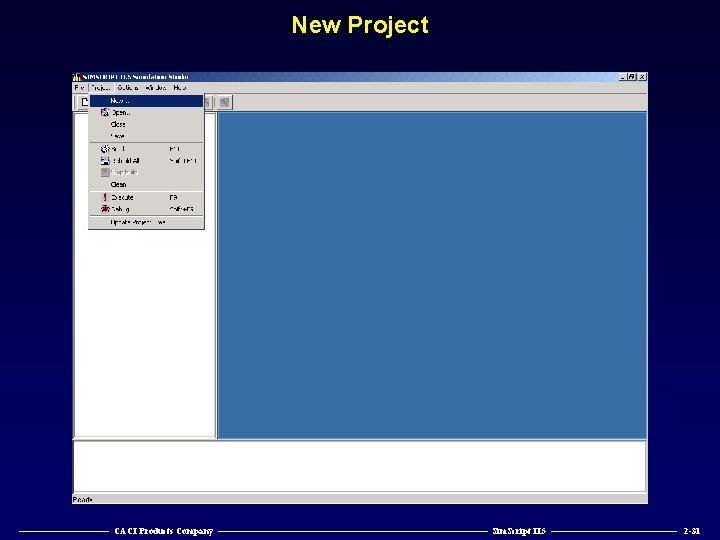Select Clean in the Project menu
This screenshot has width=720, height=540.
146,185
